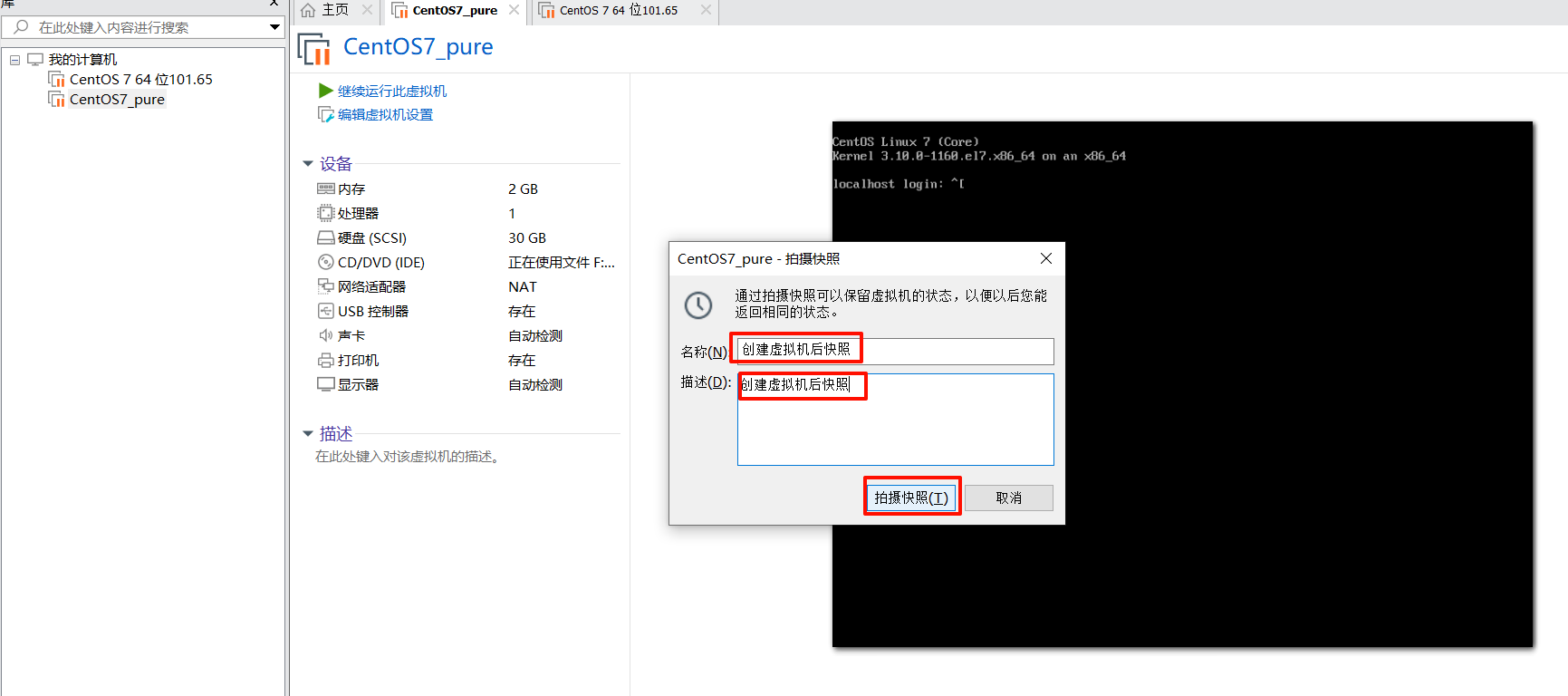
Task: Click the NAT network value
Action: [523, 286]
